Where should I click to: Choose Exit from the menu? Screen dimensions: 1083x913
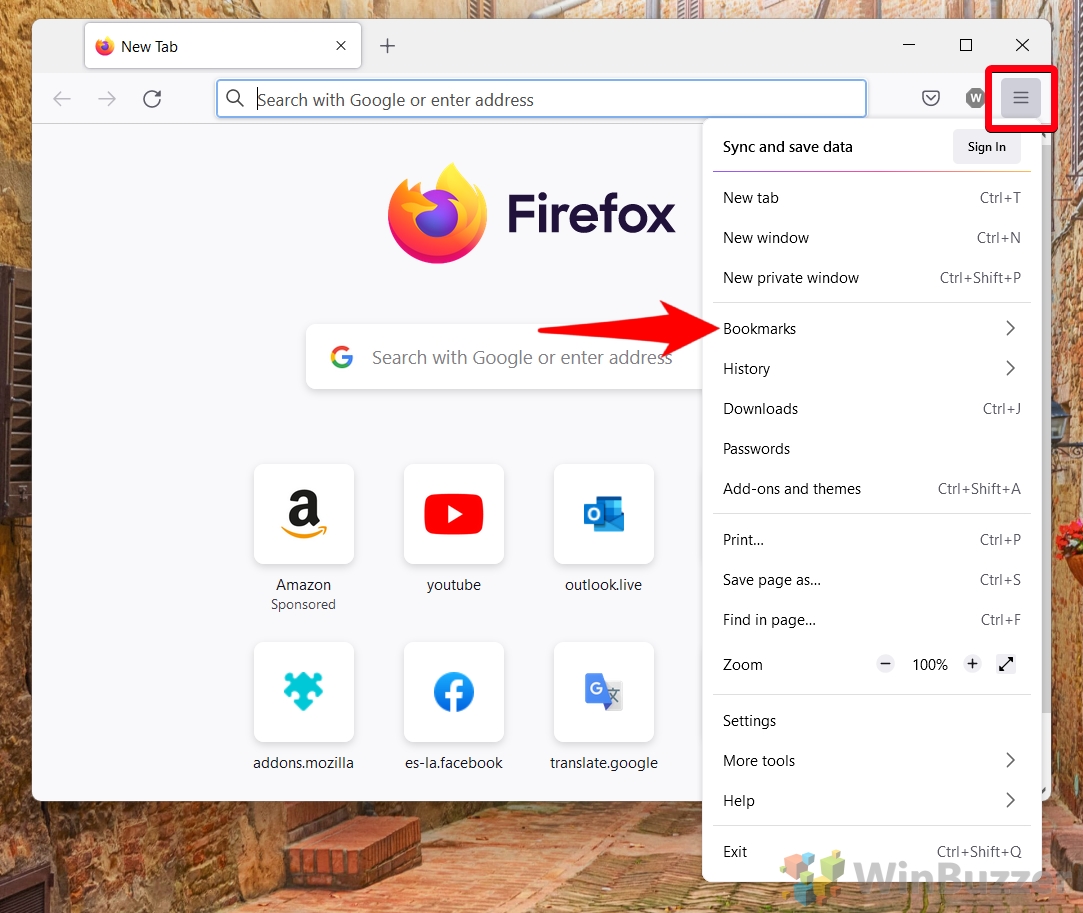coord(872,852)
